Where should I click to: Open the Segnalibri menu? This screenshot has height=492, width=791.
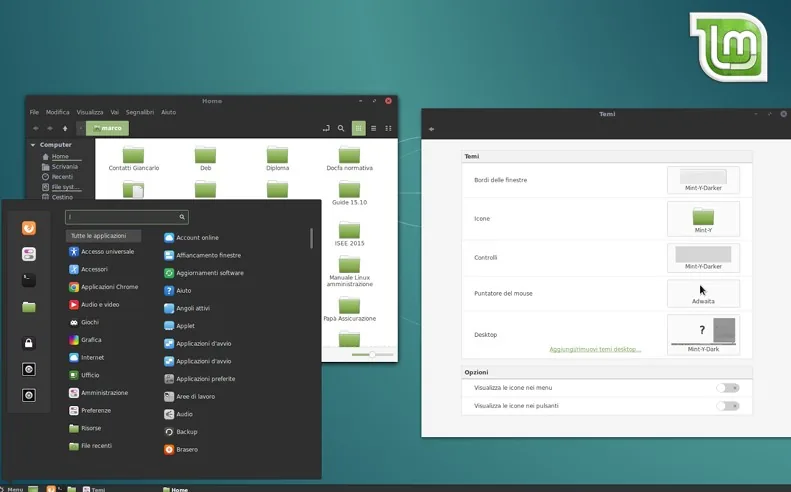tap(140, 112)
